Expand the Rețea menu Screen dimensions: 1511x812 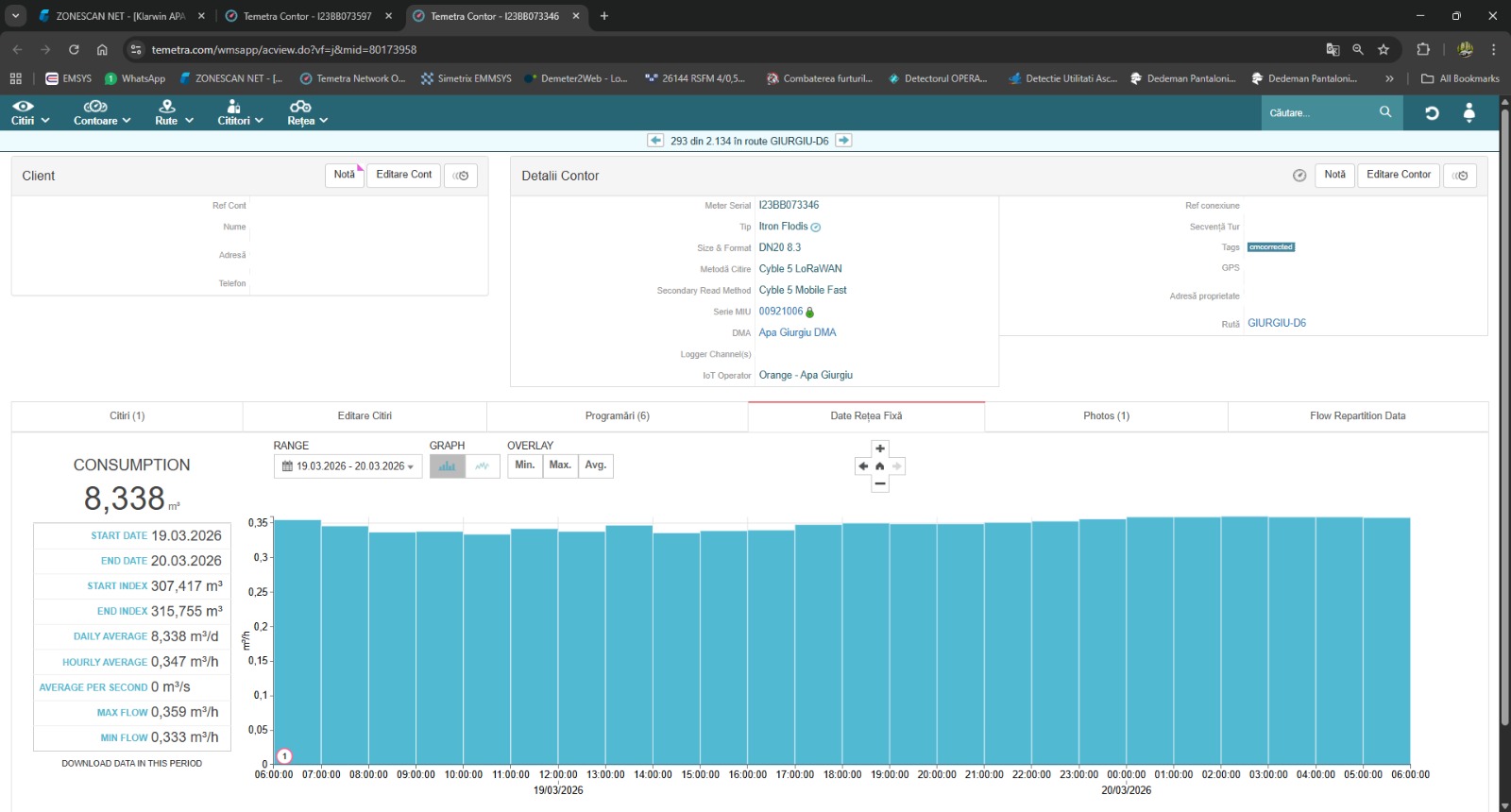(x=307, y=112)
